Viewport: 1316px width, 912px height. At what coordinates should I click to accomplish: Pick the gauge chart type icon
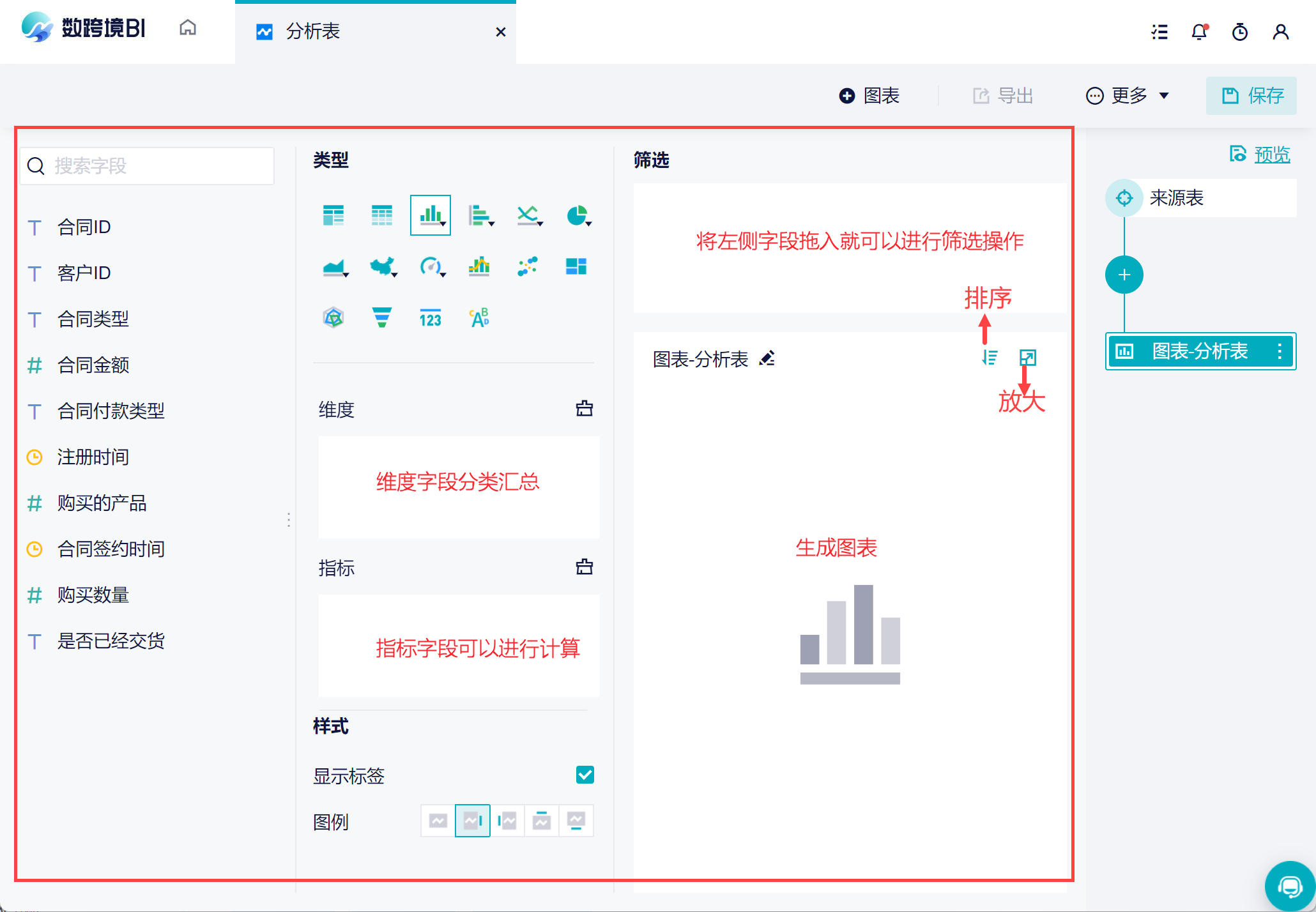tap(431, 266)
